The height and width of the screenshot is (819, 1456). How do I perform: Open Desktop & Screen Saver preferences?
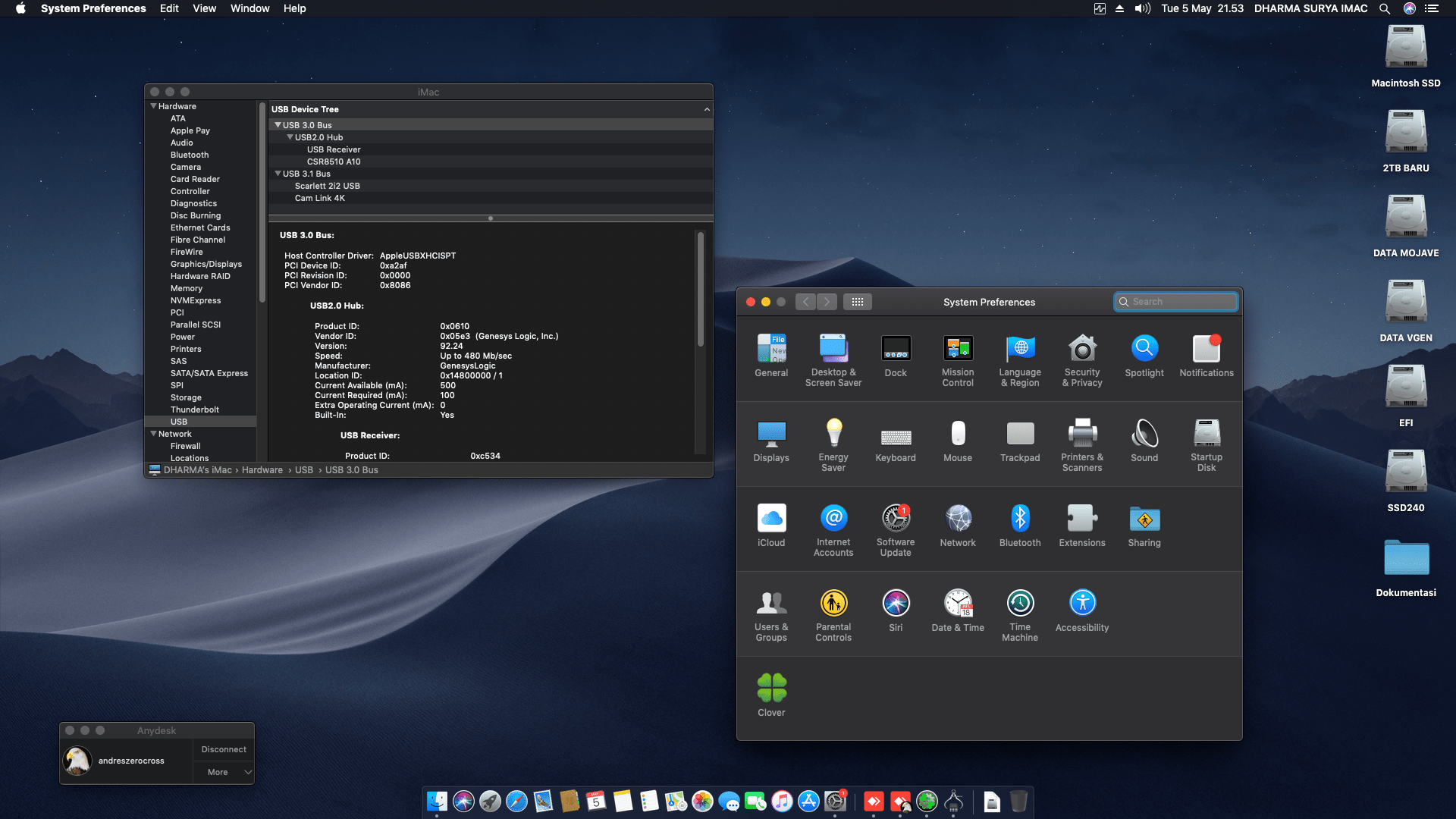coord(833,360)
